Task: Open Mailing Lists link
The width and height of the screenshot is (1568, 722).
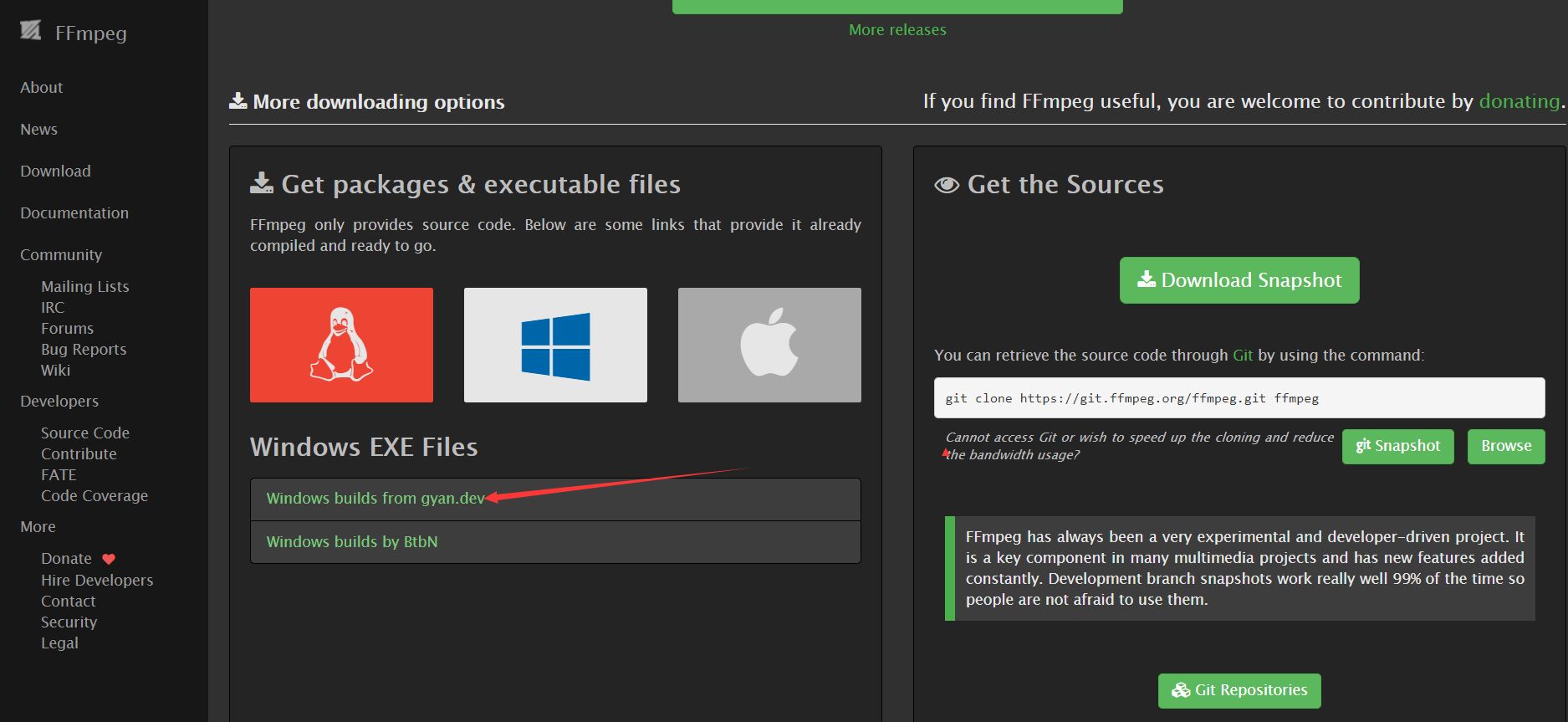Action: (x=85, y=286)
